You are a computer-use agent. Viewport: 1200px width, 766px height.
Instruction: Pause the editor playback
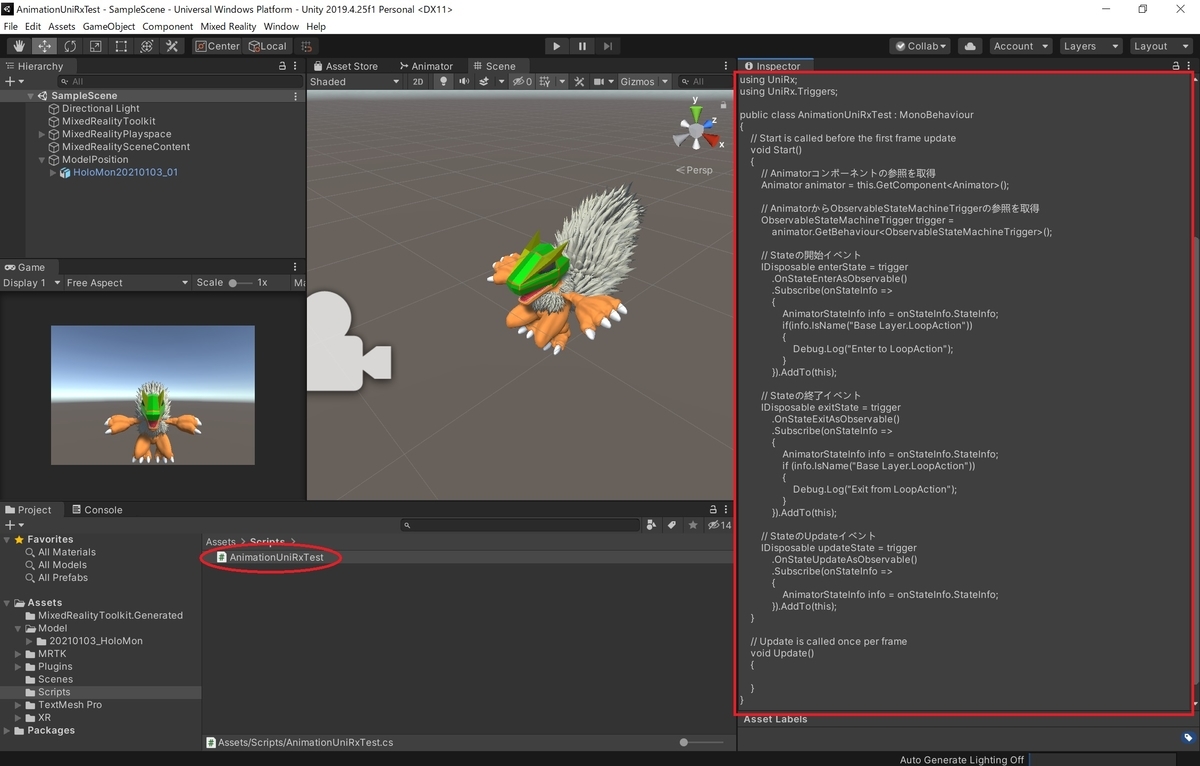click(x=582, y=46)
